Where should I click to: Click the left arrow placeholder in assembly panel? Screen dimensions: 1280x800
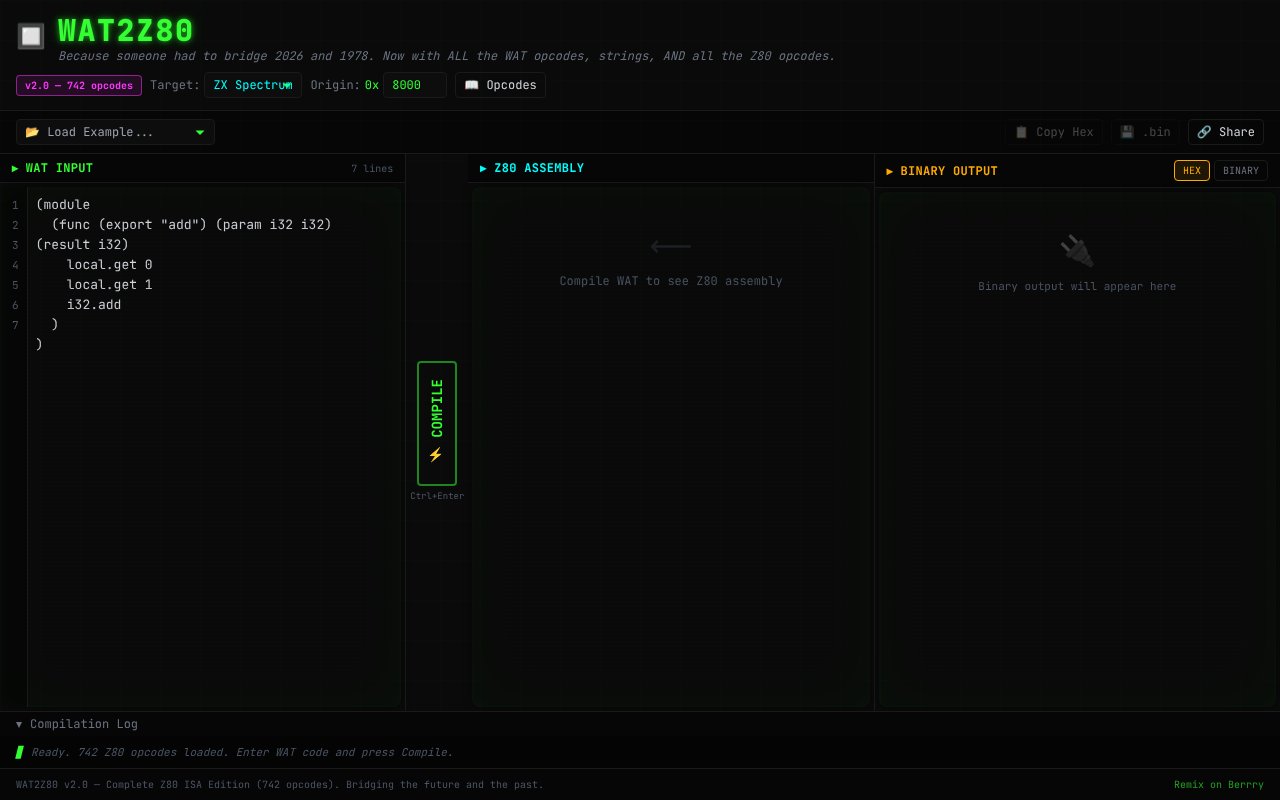tap(671, 245)
